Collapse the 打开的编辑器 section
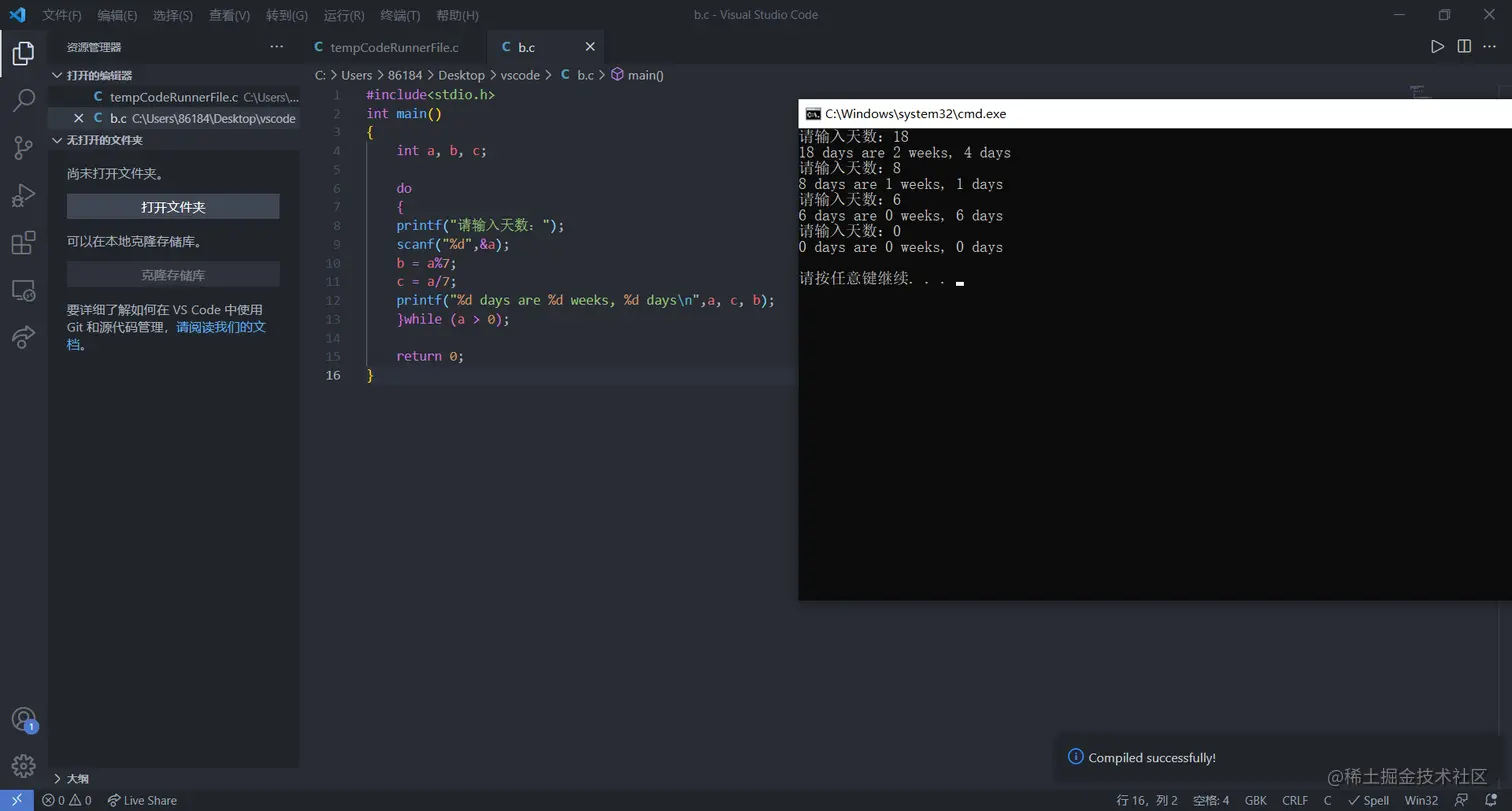This screenshot has height=811, width=1512. pyautogui.click(x=99, y=75)
